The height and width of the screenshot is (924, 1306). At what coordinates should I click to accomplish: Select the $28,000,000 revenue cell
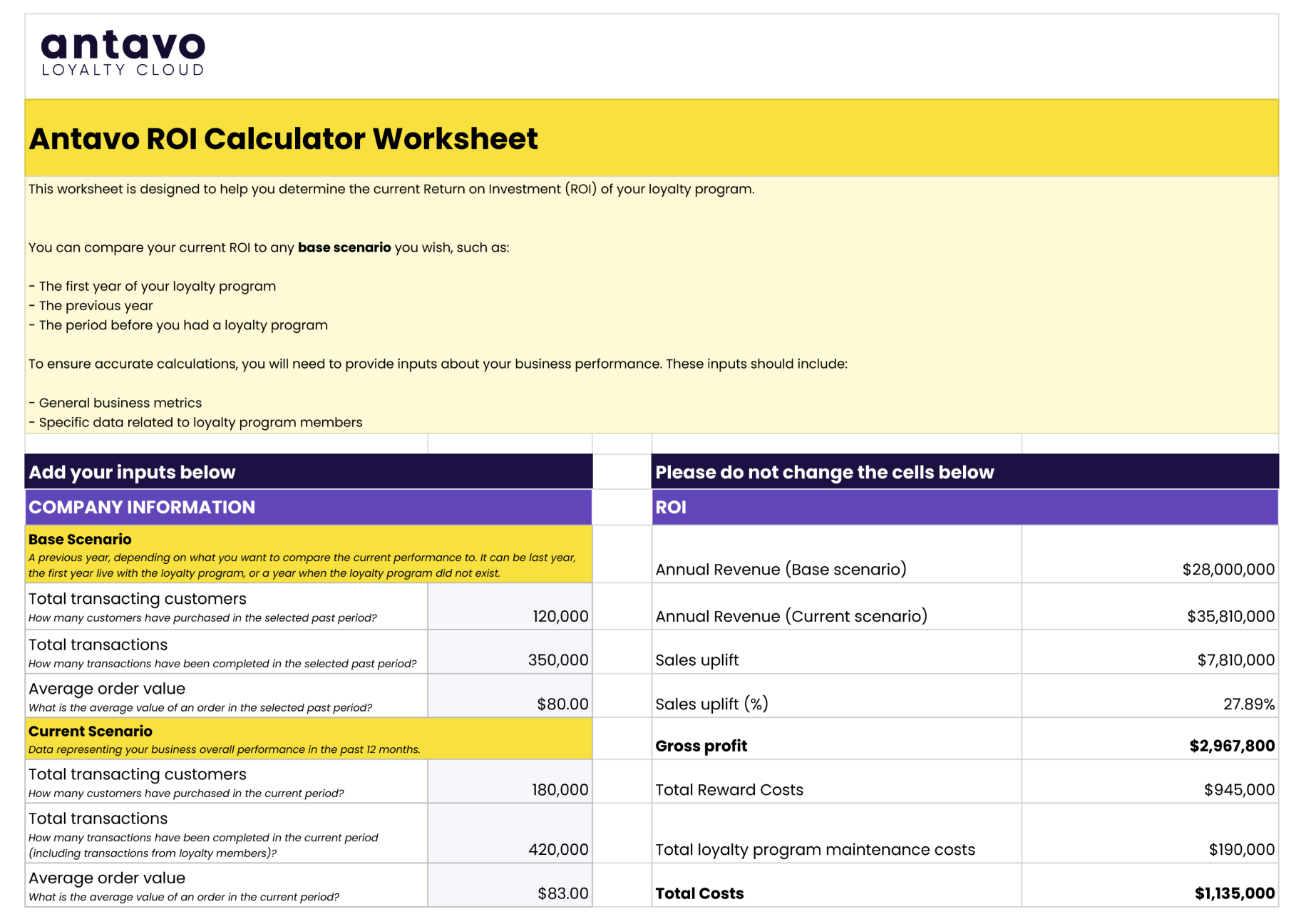click(1150, 555)
